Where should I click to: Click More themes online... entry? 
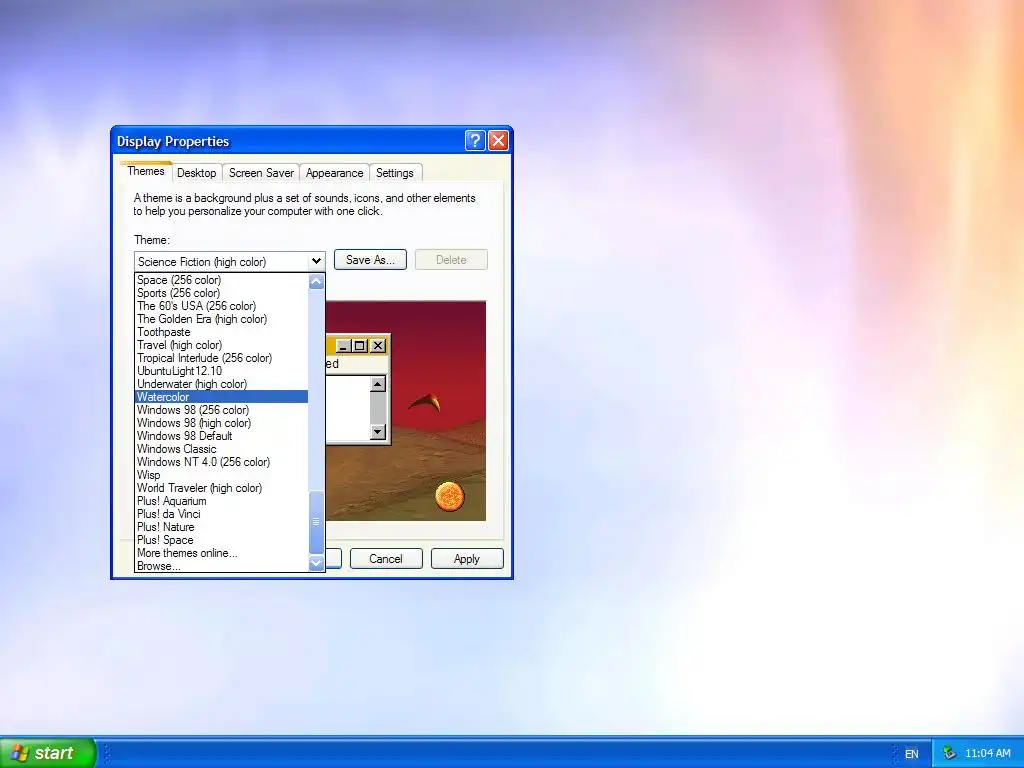pyautogui.click(x=221, y=553)
